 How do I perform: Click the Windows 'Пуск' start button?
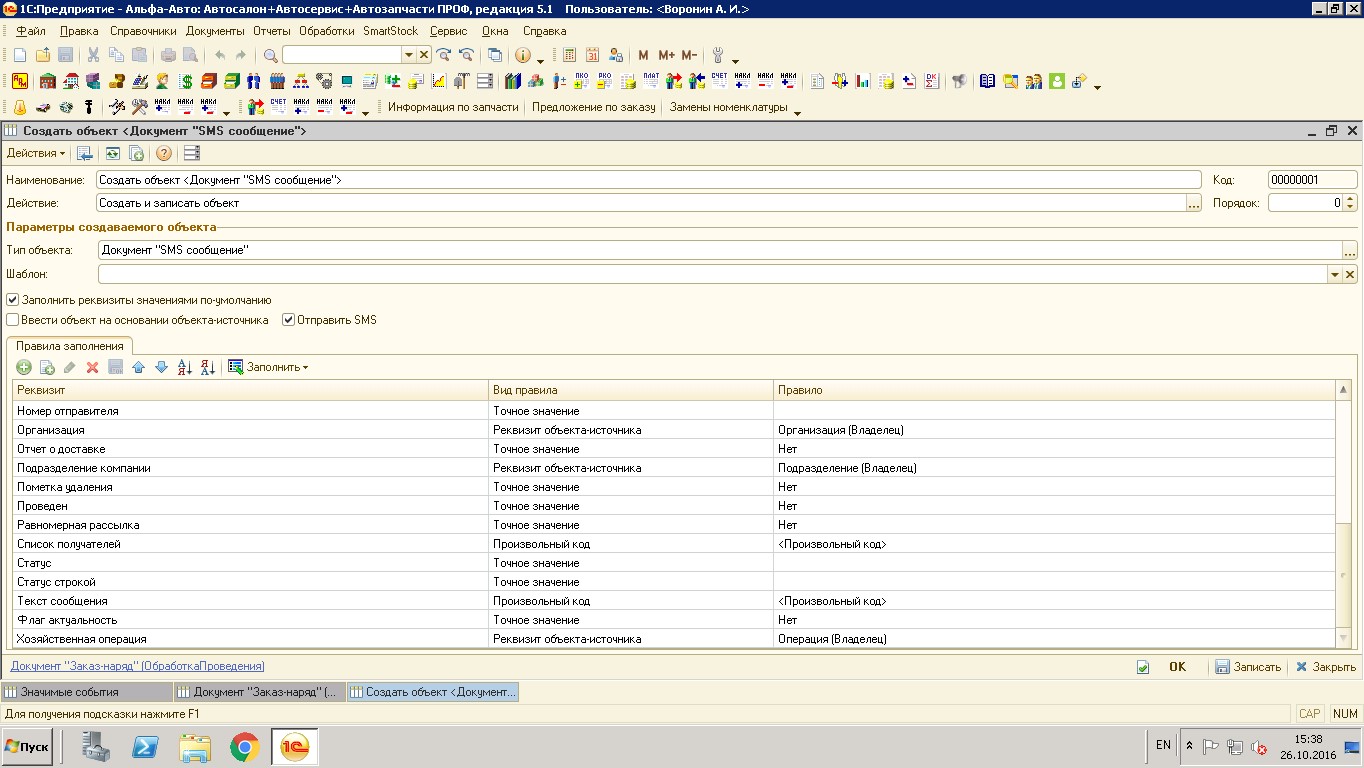coord(27,747)
